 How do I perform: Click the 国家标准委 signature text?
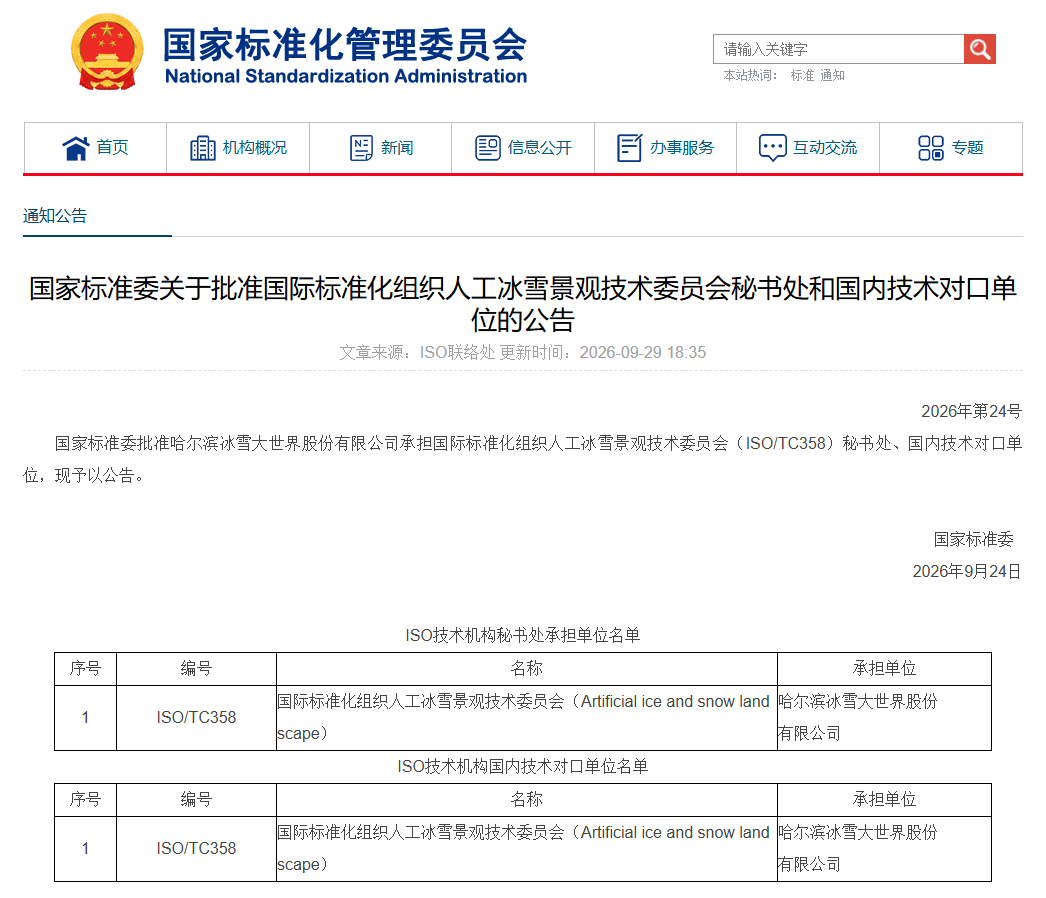(973, 539)
